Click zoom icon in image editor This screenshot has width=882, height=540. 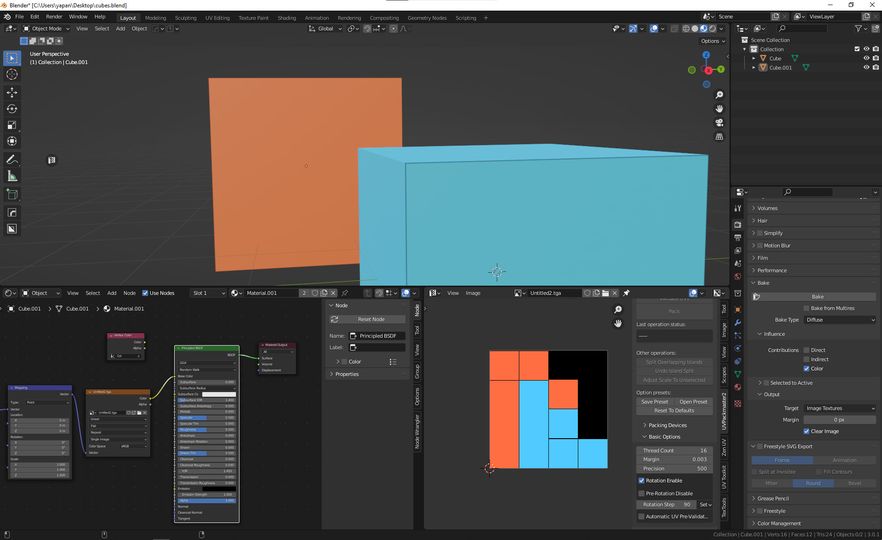coord(618,309)
